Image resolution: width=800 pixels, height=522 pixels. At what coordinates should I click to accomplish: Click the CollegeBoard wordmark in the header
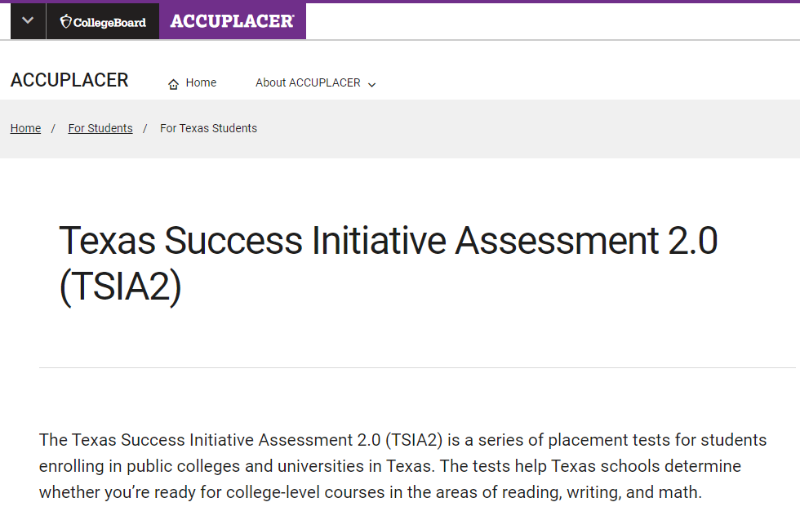[x=109, y=22]
